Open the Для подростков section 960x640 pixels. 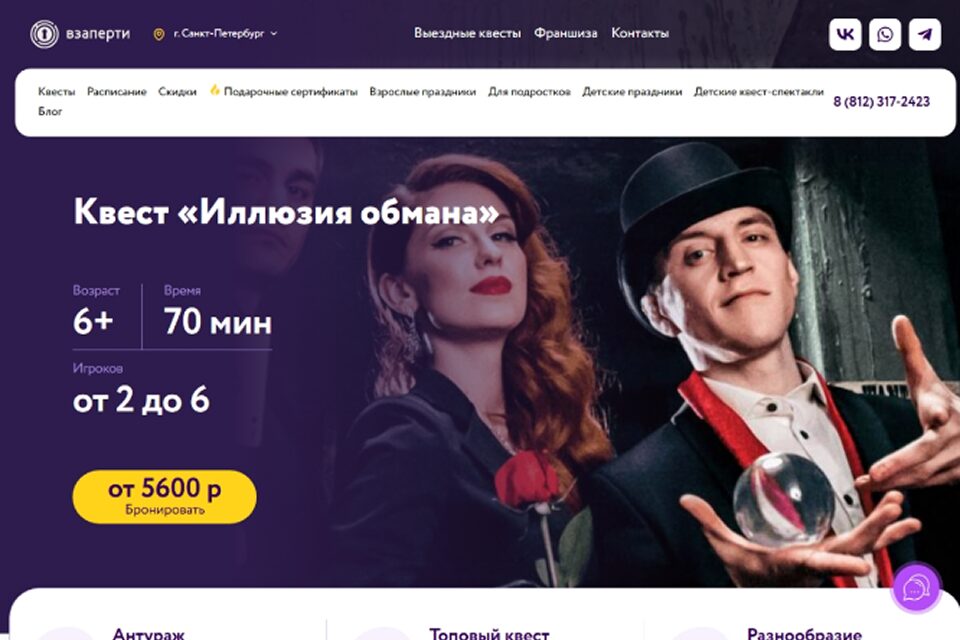click(x=529, y=92)
